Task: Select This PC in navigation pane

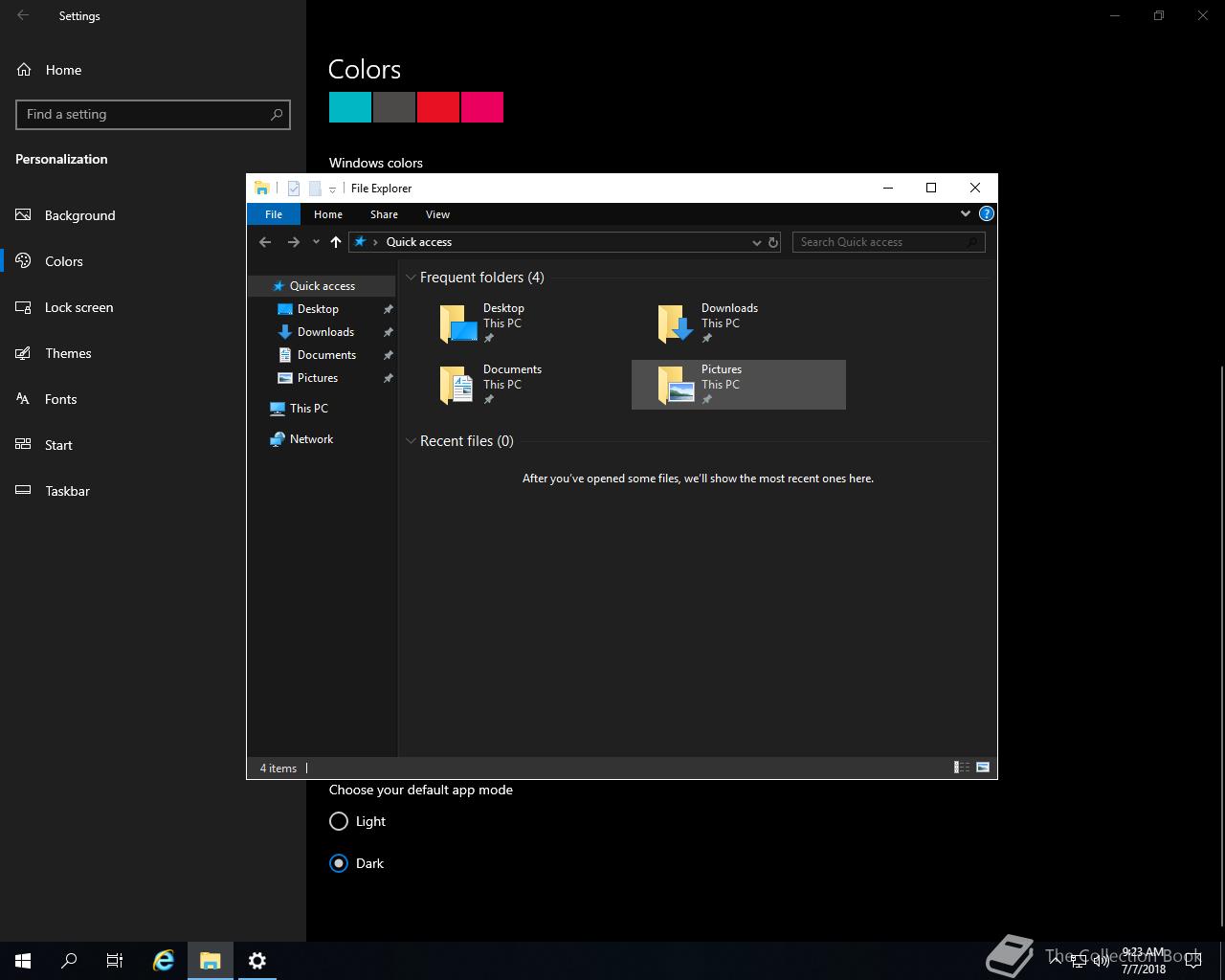Action: (x=322, y=409)
